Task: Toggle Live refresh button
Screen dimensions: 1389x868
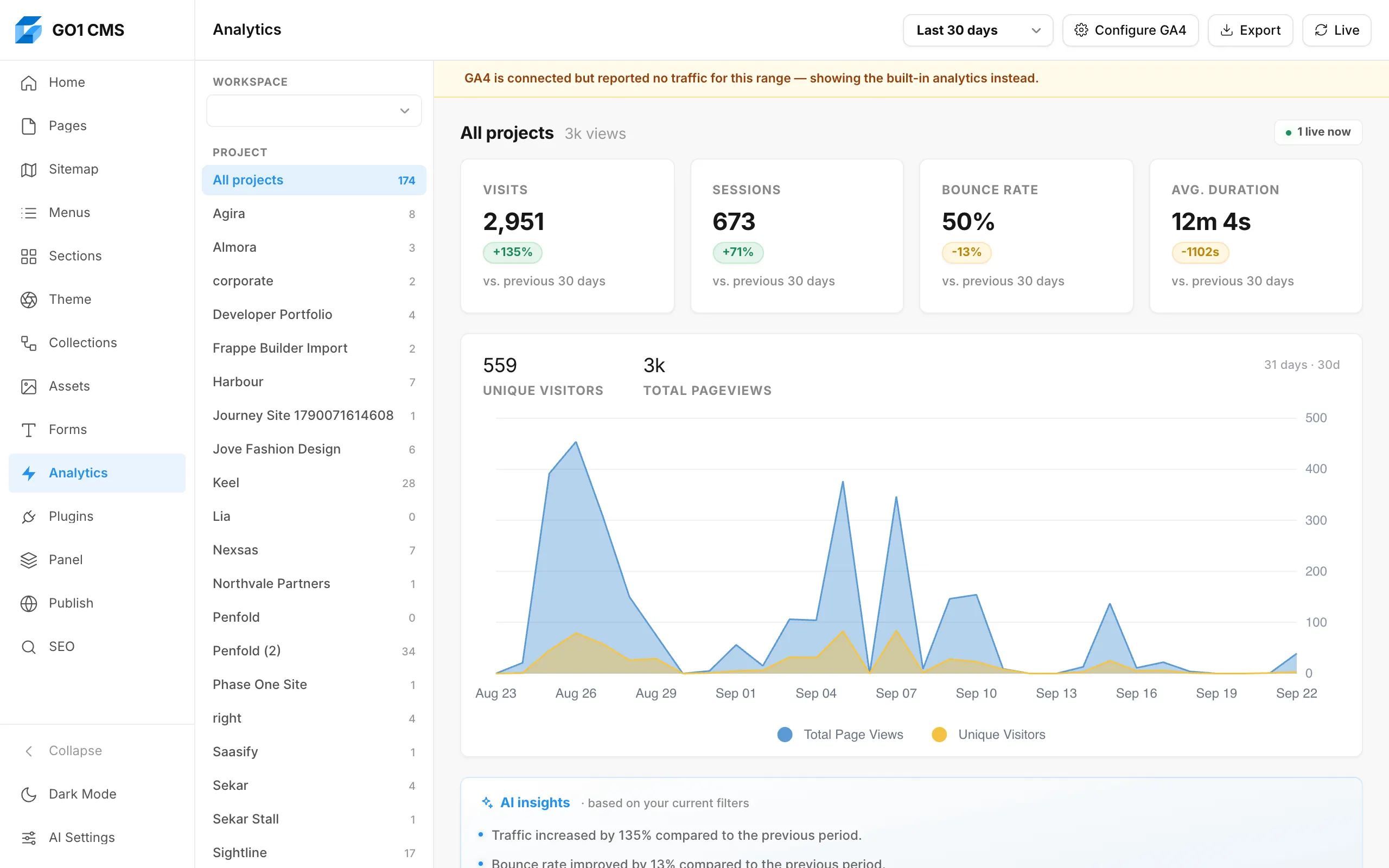Action: 1336,30
